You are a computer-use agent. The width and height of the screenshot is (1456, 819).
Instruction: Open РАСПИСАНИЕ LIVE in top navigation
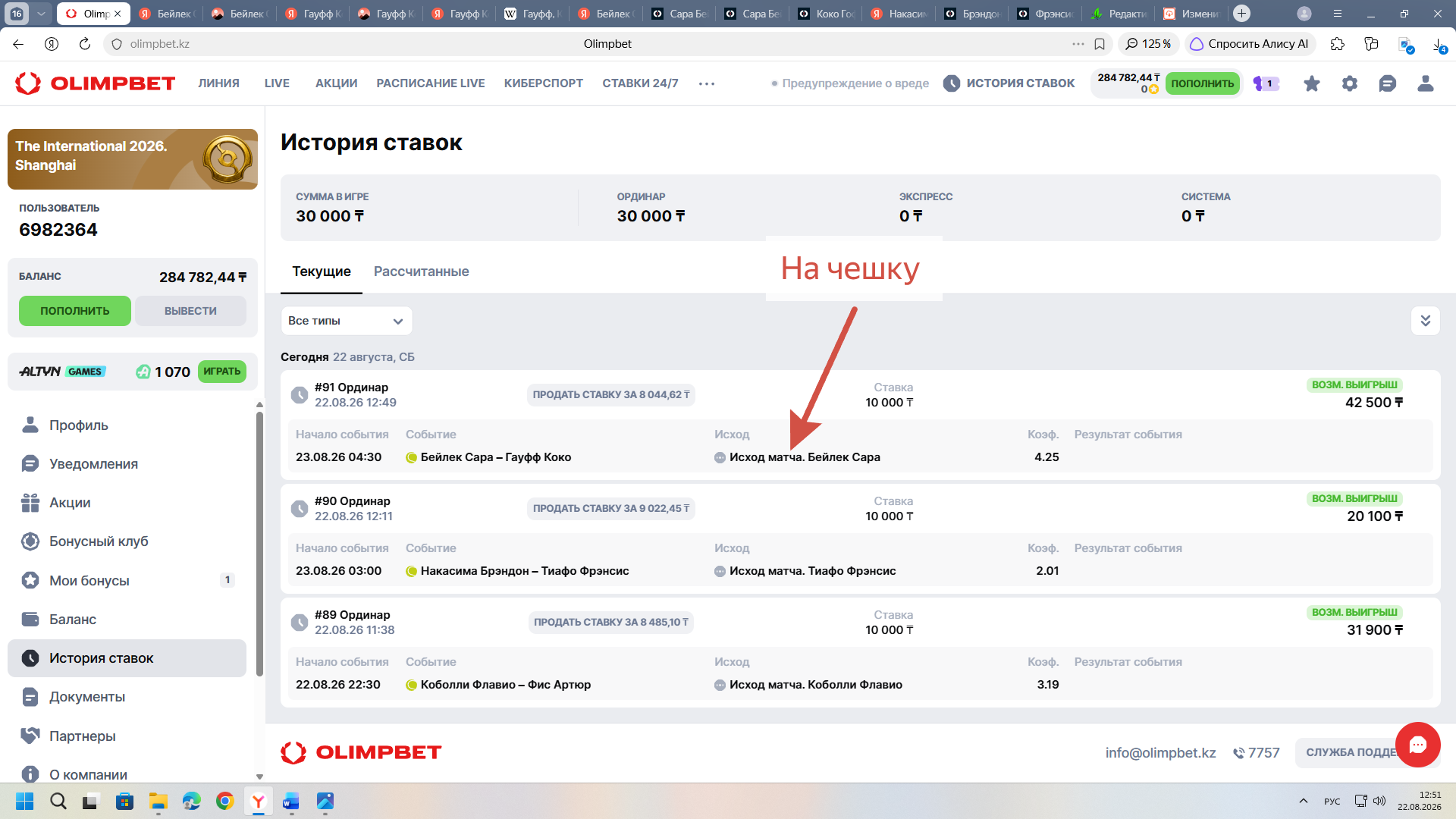431,83
